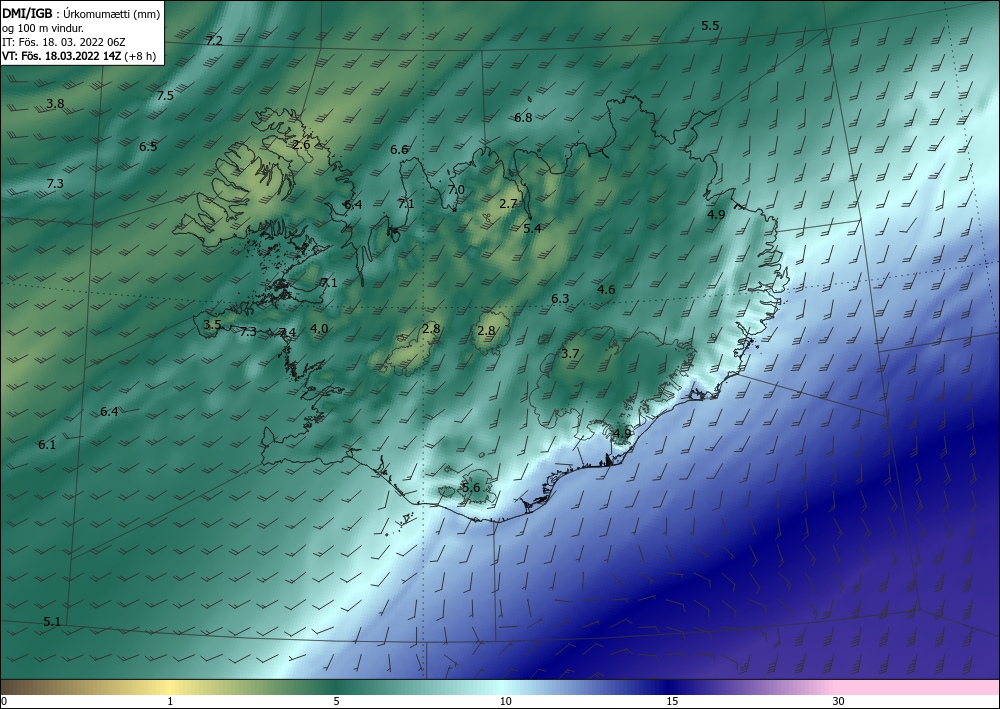Image resolution: width=1000 pixels, height=709 pixels.
Task: Click the 5.1 value label
Action: (x=52, y=622)
